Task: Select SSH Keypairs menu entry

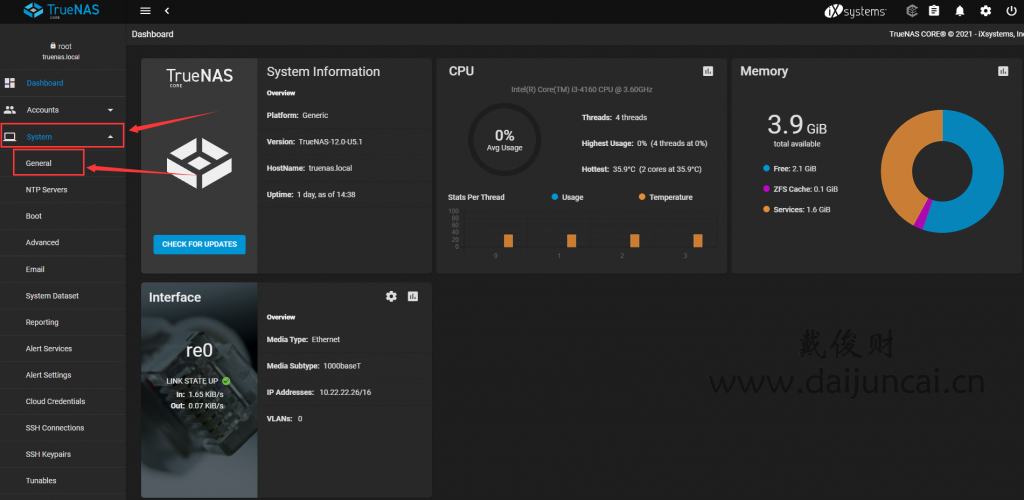Action: tap(63, 454)
